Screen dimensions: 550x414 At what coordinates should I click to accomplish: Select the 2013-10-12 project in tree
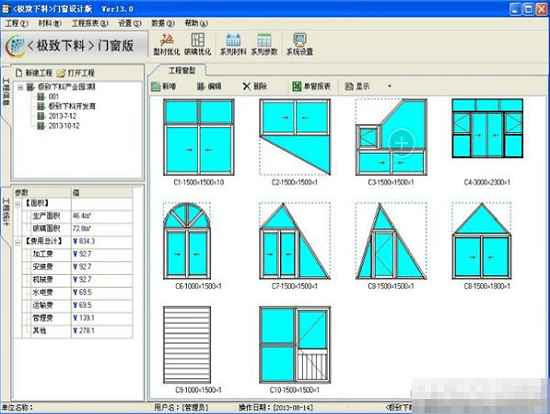(x=63, y=126)
